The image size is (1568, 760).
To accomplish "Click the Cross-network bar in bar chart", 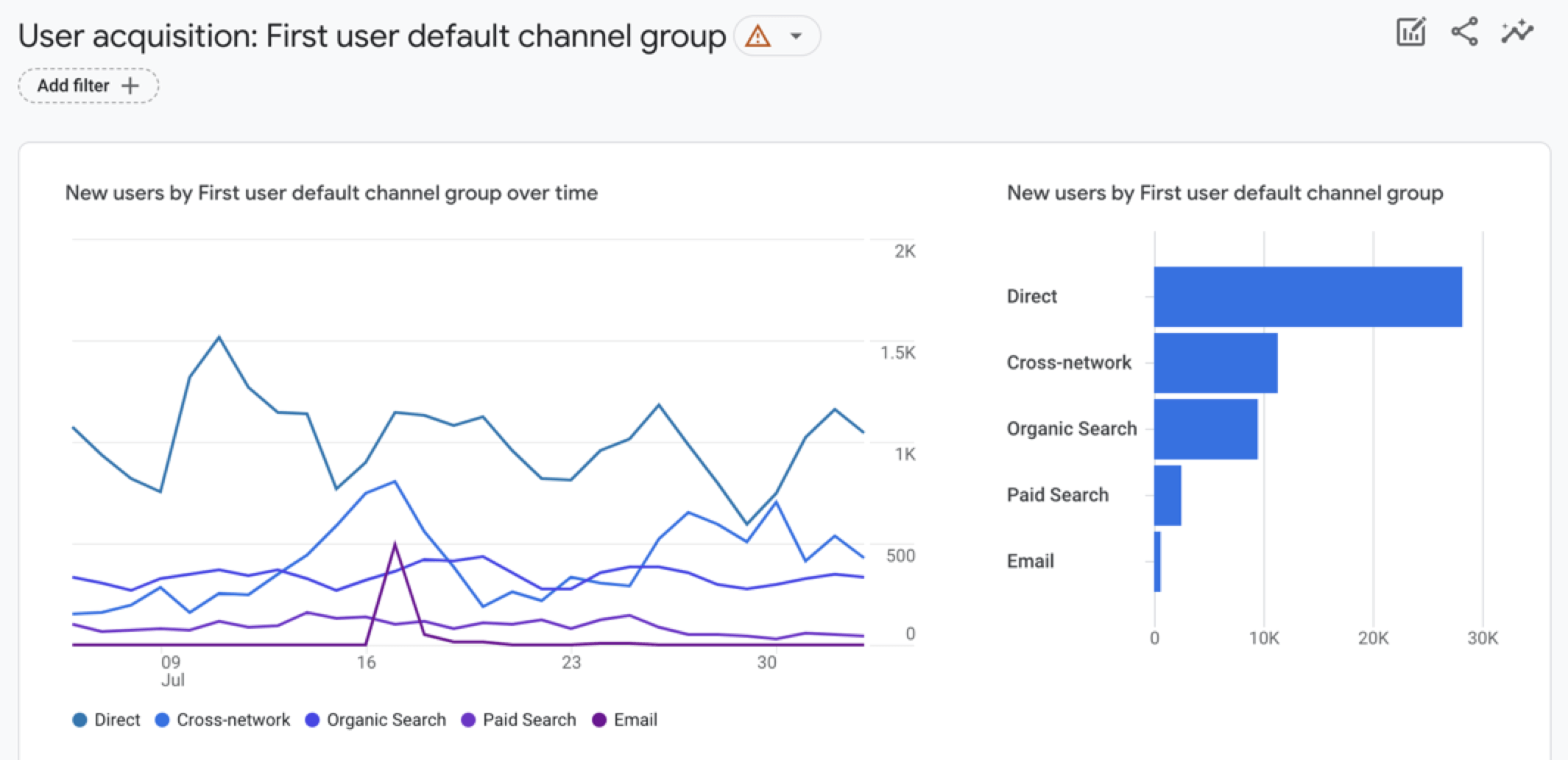I will [1216, 363].
